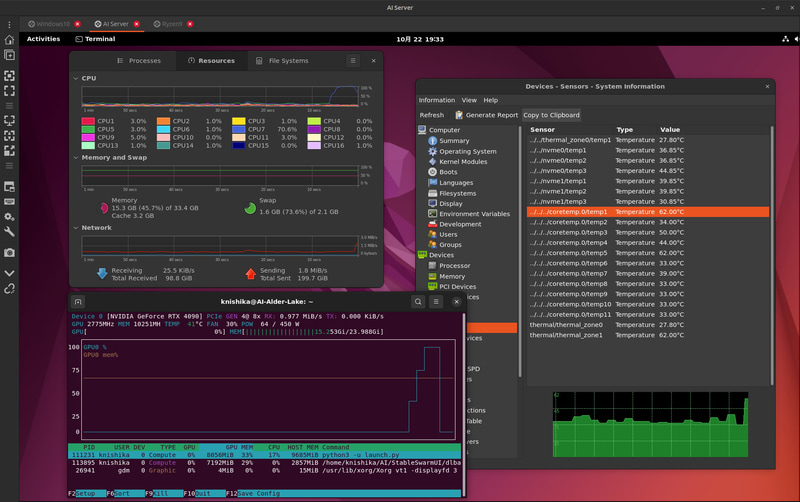800x502 pixels.
Task: Select Processor under Devices tree
Action: 449,266
